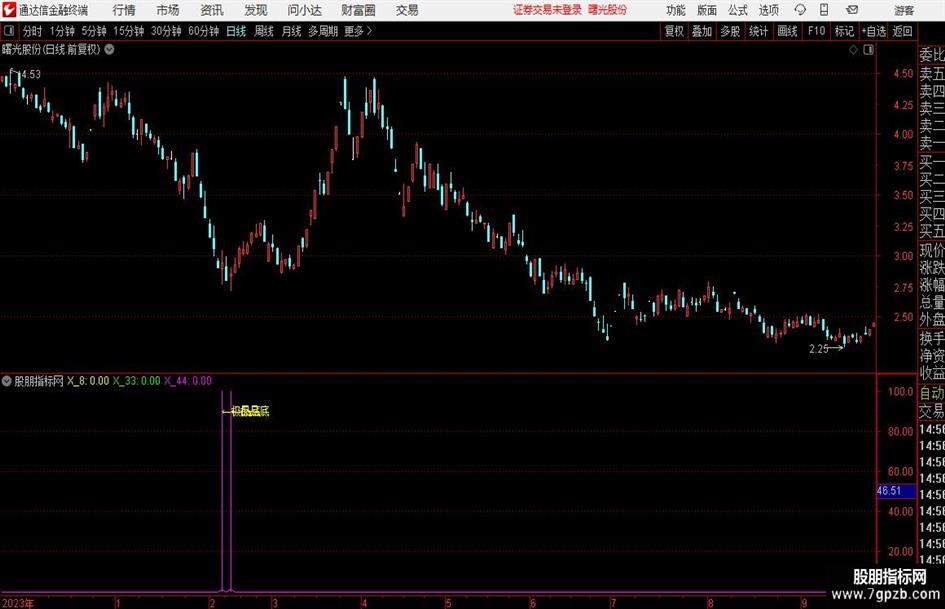Open the mobile phone icon in title bar
The height and width of the screenshot is (609, 945).
(x=824, y=10)
